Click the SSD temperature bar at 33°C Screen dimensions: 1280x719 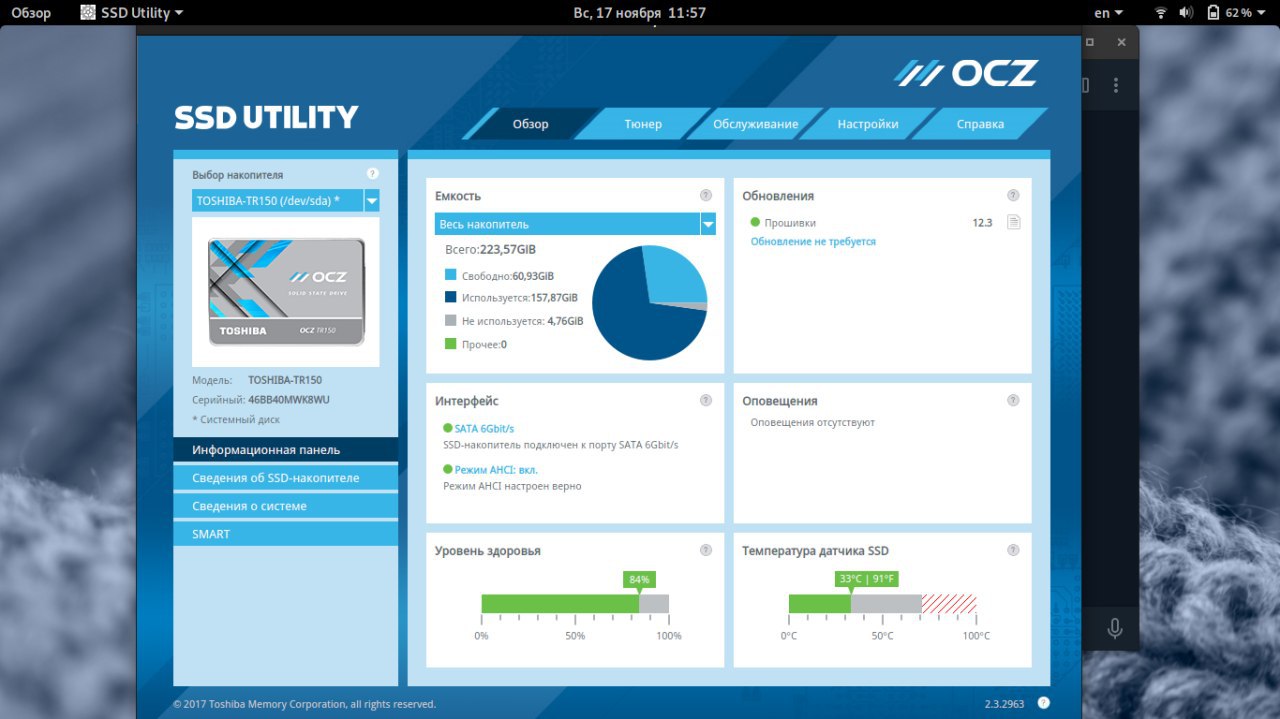click(x=882, y=603)
